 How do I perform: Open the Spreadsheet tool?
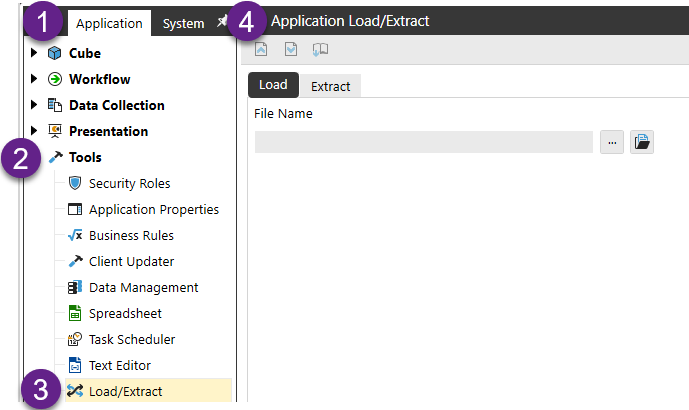(x=124, y=314)
